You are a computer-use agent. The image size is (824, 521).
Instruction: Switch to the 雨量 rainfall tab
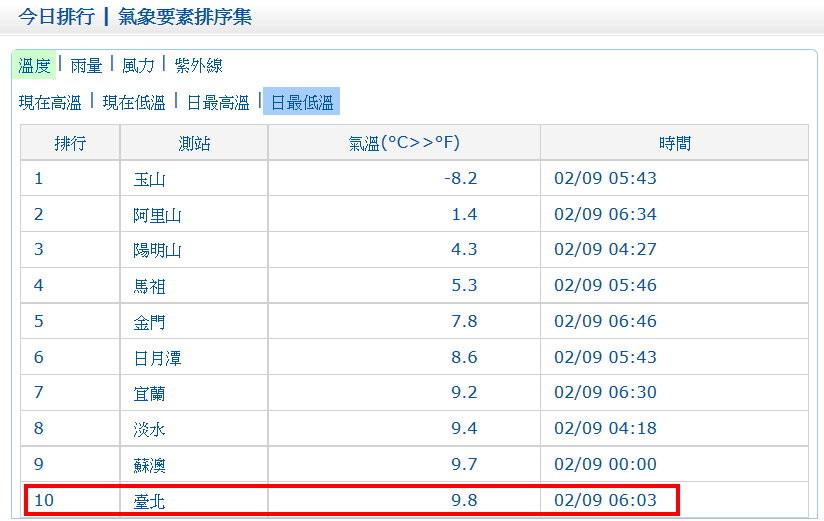pos(87,66)
